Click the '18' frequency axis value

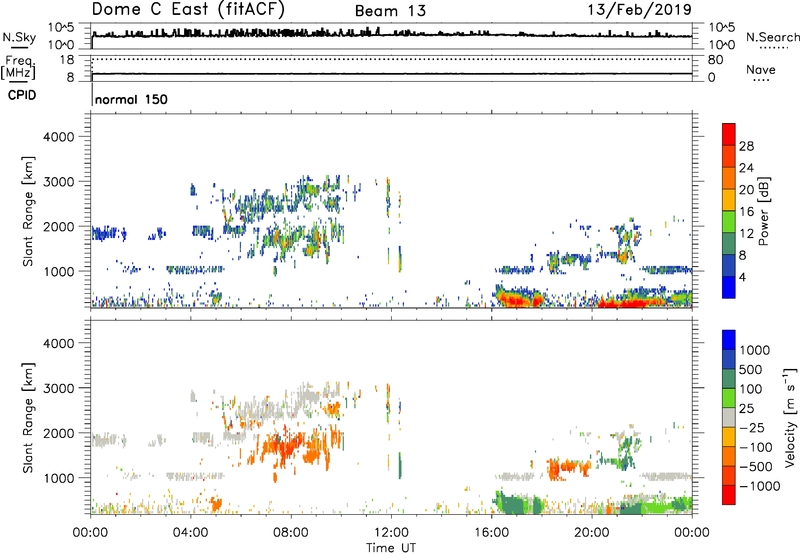coord(67,60)
